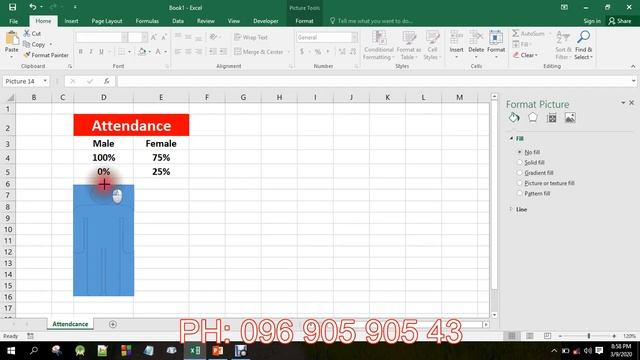The image size is (640, 360).
Task: Close the Format Picture pane
Action: [631, 102]
